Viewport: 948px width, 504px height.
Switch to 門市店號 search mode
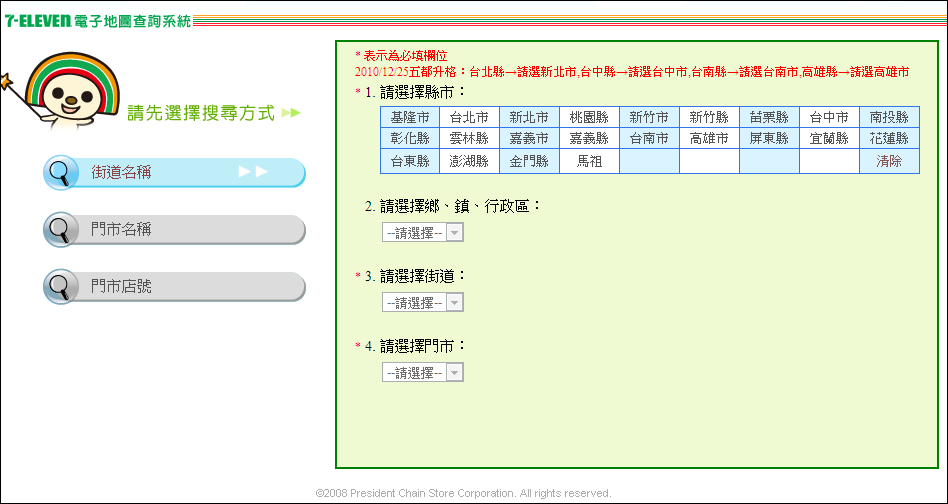point(174,287)
